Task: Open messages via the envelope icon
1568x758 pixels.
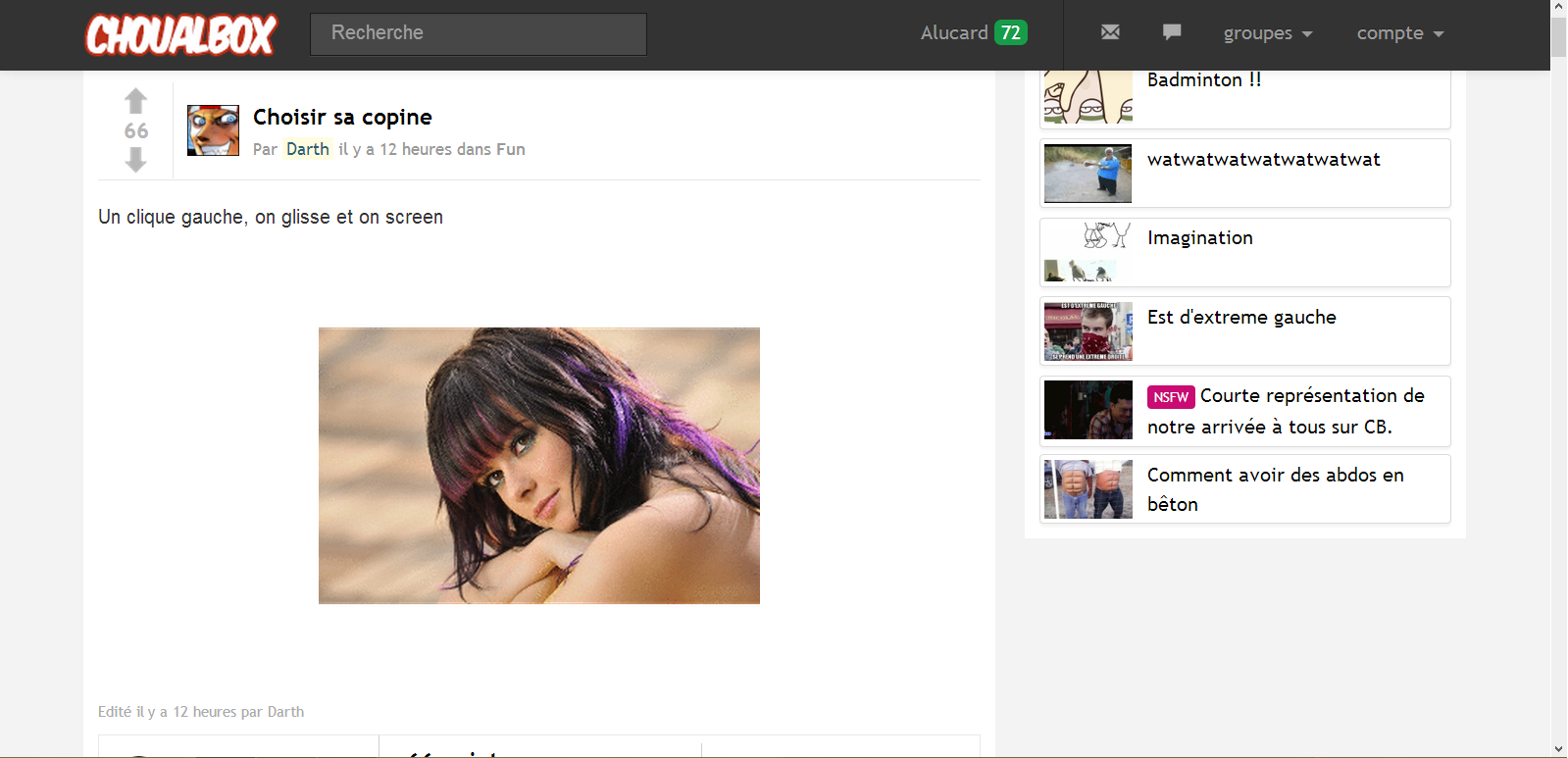Action: click(x=1110, y=32)
